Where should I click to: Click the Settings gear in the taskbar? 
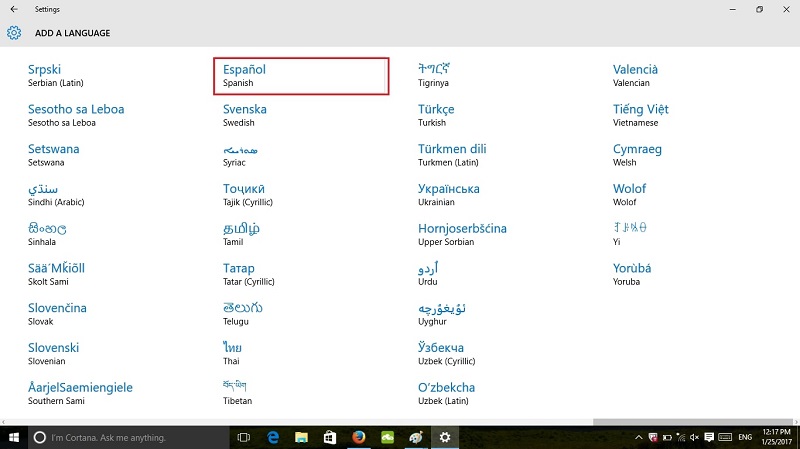coord(445,437)
